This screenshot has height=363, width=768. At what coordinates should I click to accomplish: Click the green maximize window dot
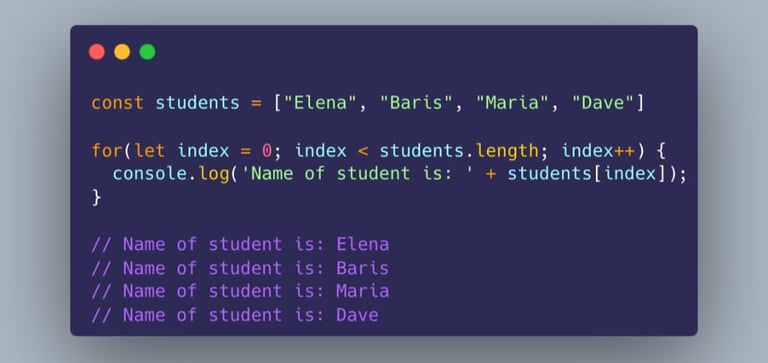point(147,52)
